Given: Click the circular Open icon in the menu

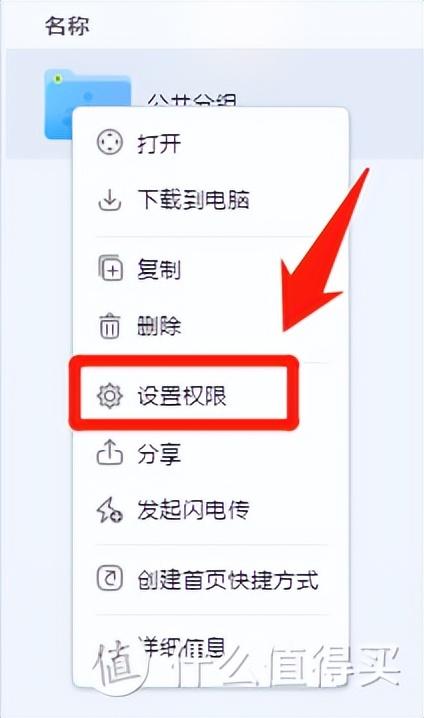Looking at the screenshot, I should click(110, 142).
